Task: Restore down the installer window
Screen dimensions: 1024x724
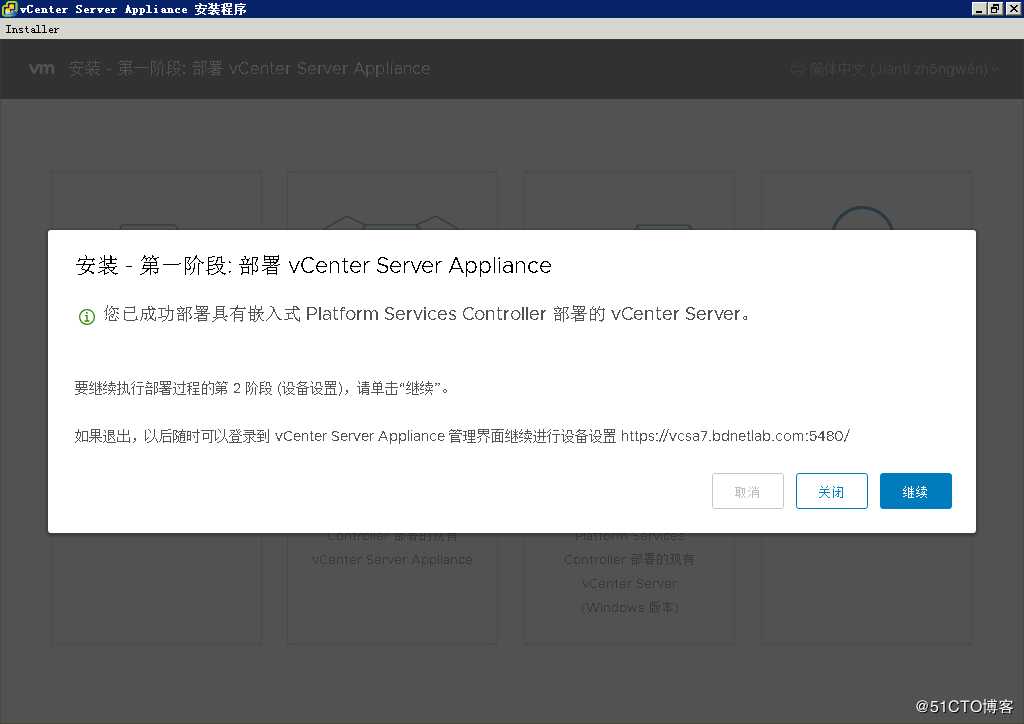Action: tap(995, 8)
